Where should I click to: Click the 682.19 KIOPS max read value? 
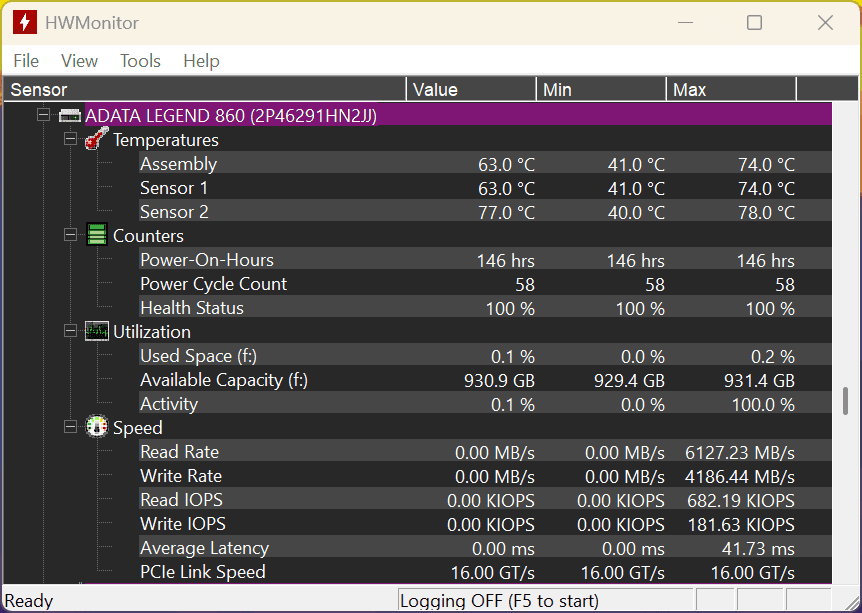(x=741, y=500)
